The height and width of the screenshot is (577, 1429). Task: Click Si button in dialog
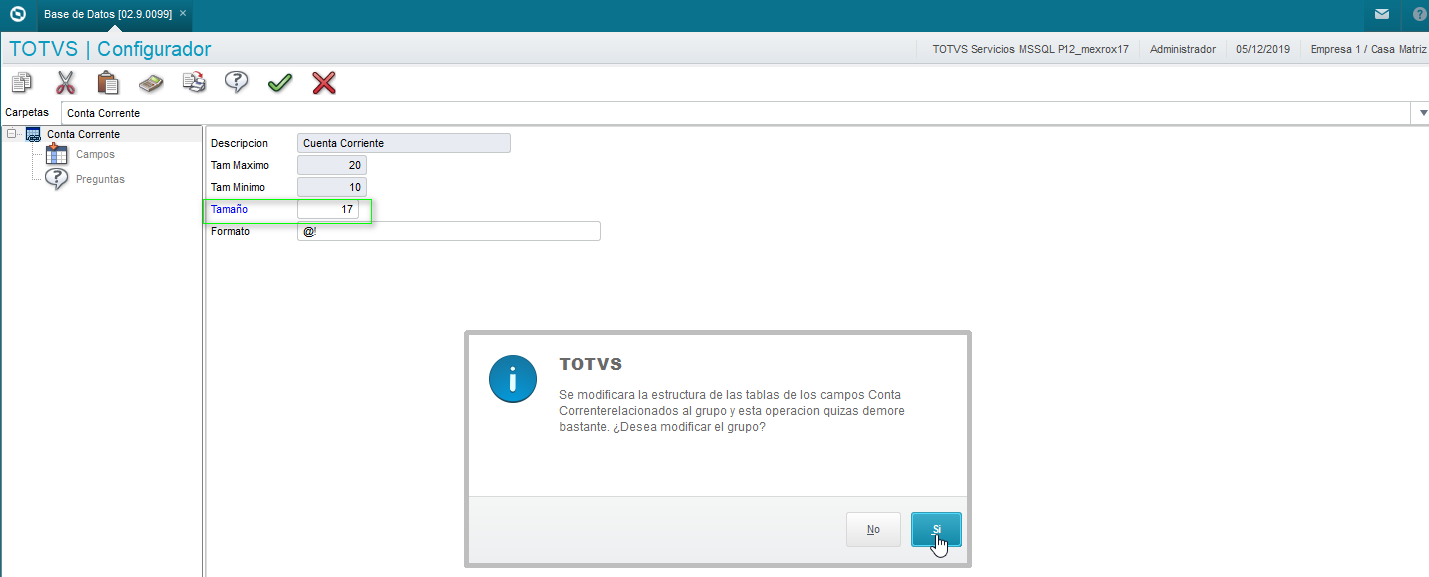pyautogui.click(x=936, y=529)
